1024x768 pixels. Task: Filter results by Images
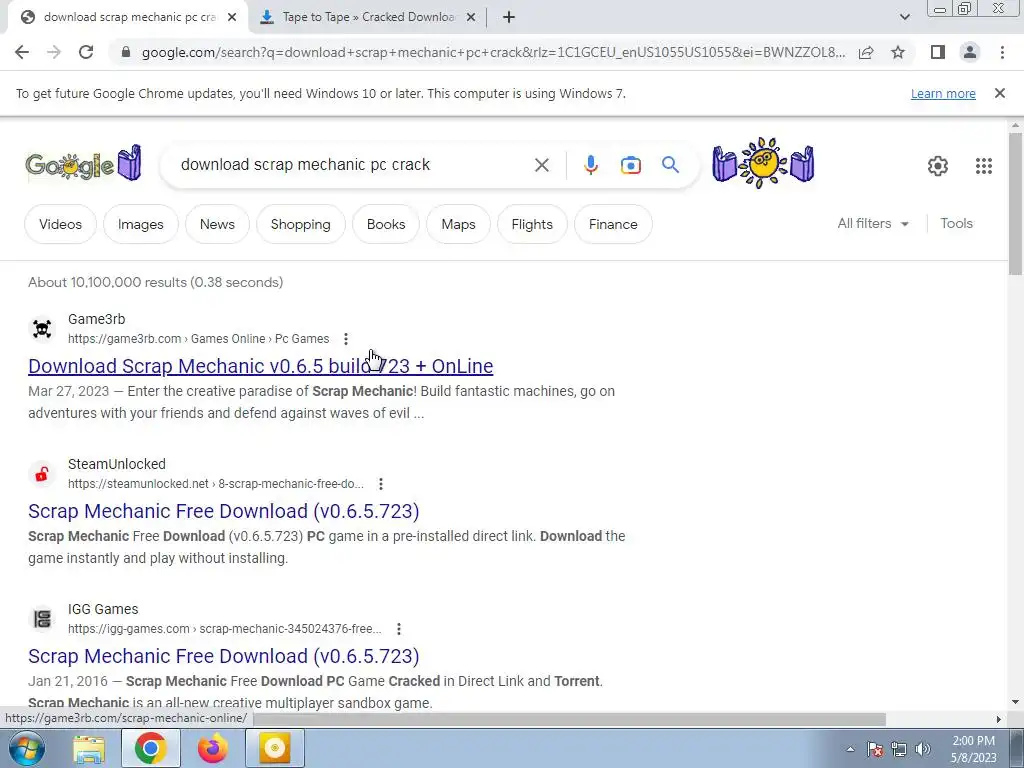140,224
